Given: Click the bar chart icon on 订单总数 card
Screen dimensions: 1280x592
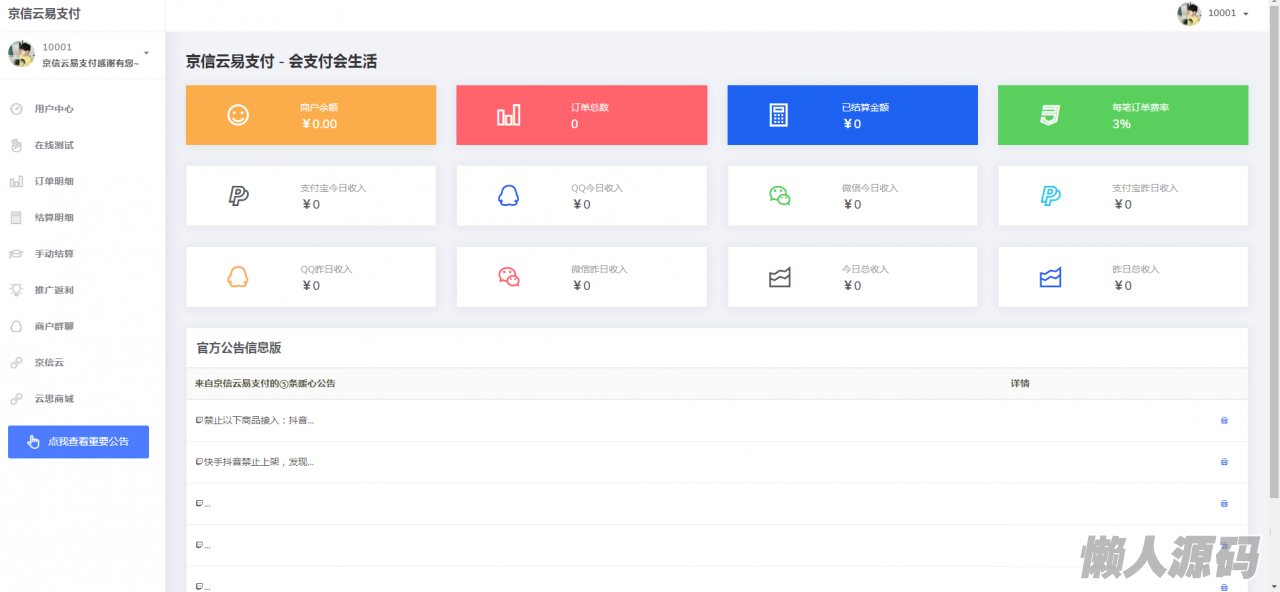Looking at the screenshot, I should click(508, 115).
